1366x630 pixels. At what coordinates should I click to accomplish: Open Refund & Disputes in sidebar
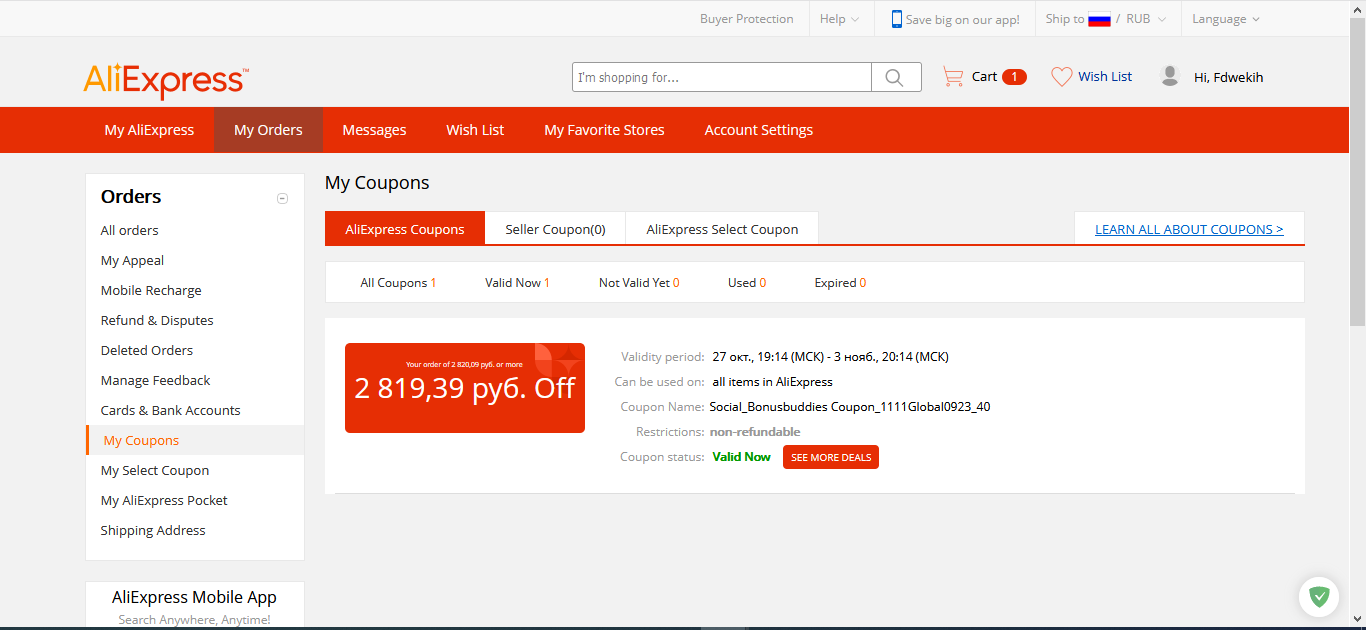coord(157,320)
